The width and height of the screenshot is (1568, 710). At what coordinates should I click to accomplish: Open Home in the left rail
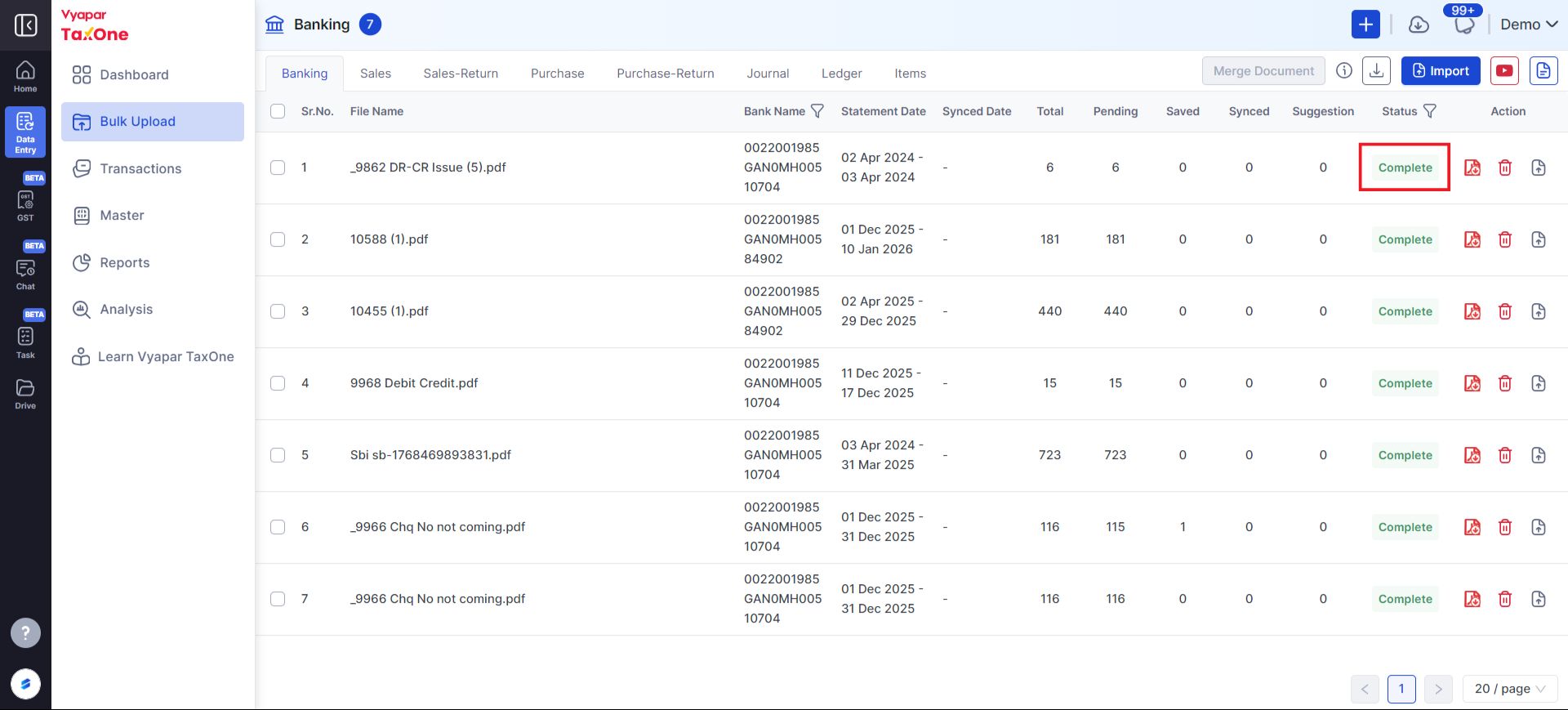25,77
